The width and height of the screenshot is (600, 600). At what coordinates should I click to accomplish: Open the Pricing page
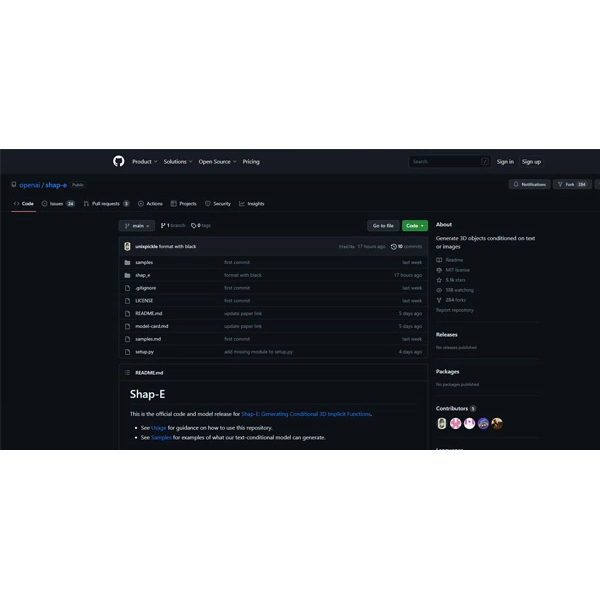(251, 161)
